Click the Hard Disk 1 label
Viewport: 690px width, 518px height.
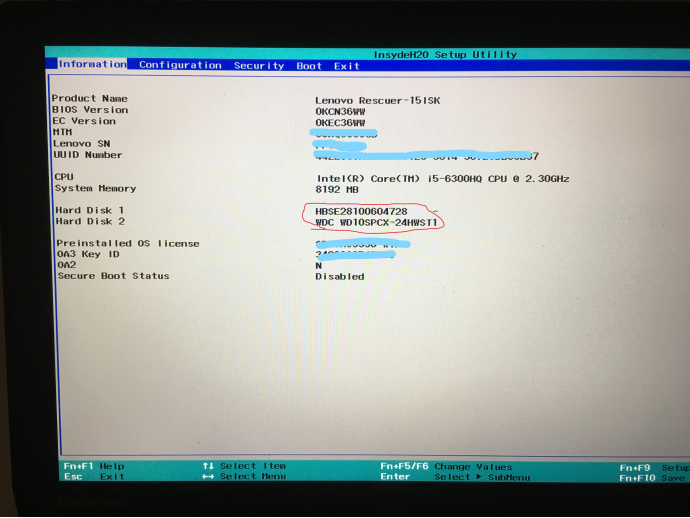tap(90, 210)
